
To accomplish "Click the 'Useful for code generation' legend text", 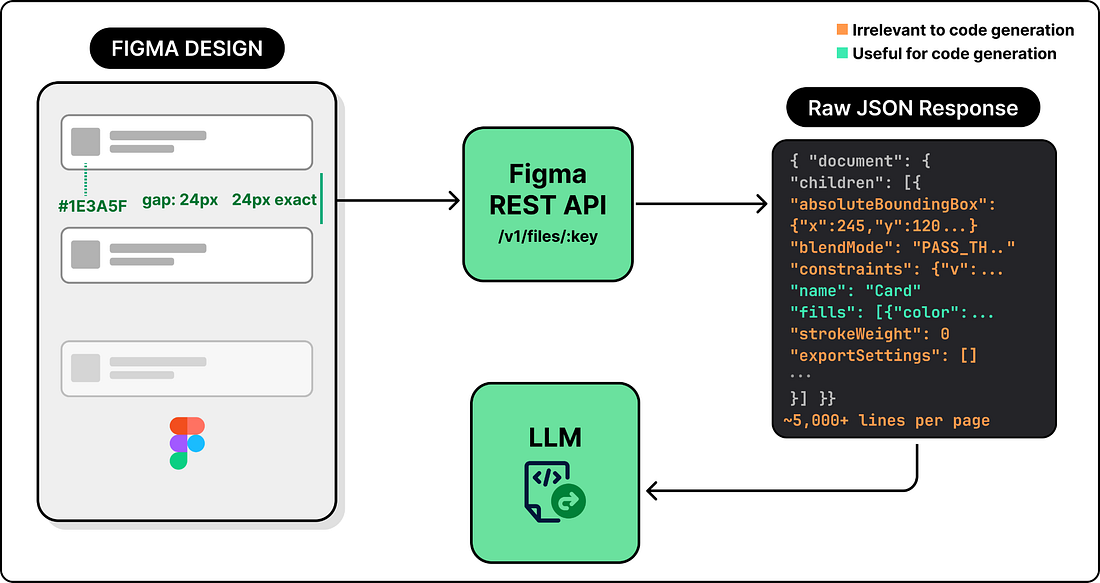I will [x=954, y=53].
